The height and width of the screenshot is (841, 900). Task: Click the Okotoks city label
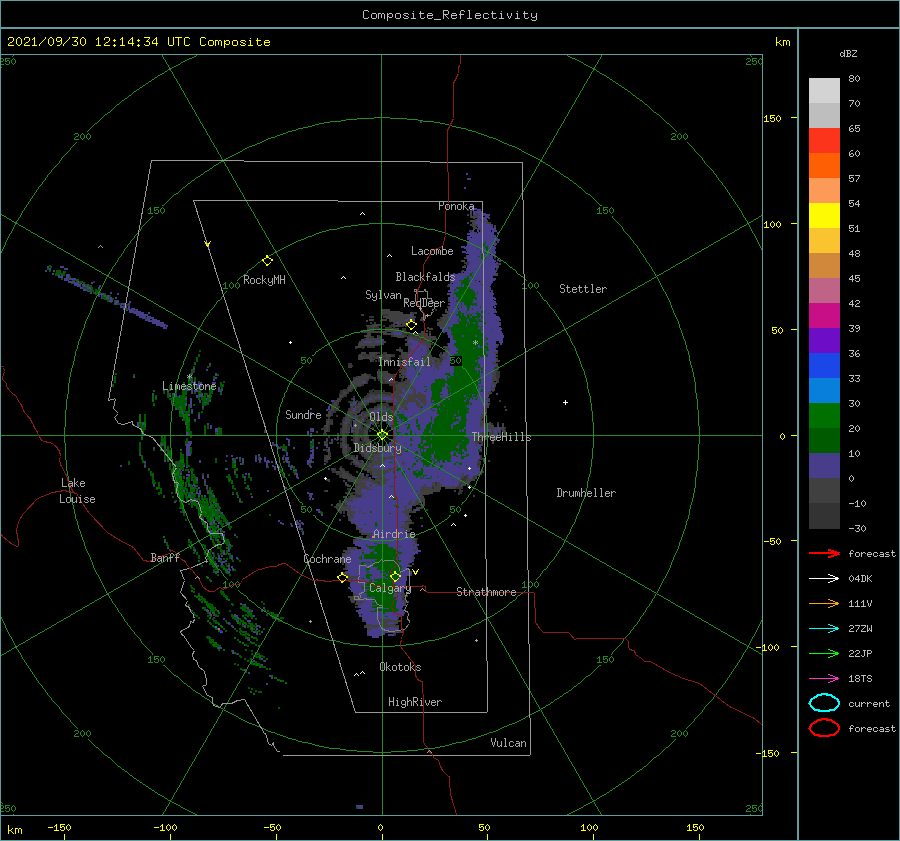(x=400, y=667)
